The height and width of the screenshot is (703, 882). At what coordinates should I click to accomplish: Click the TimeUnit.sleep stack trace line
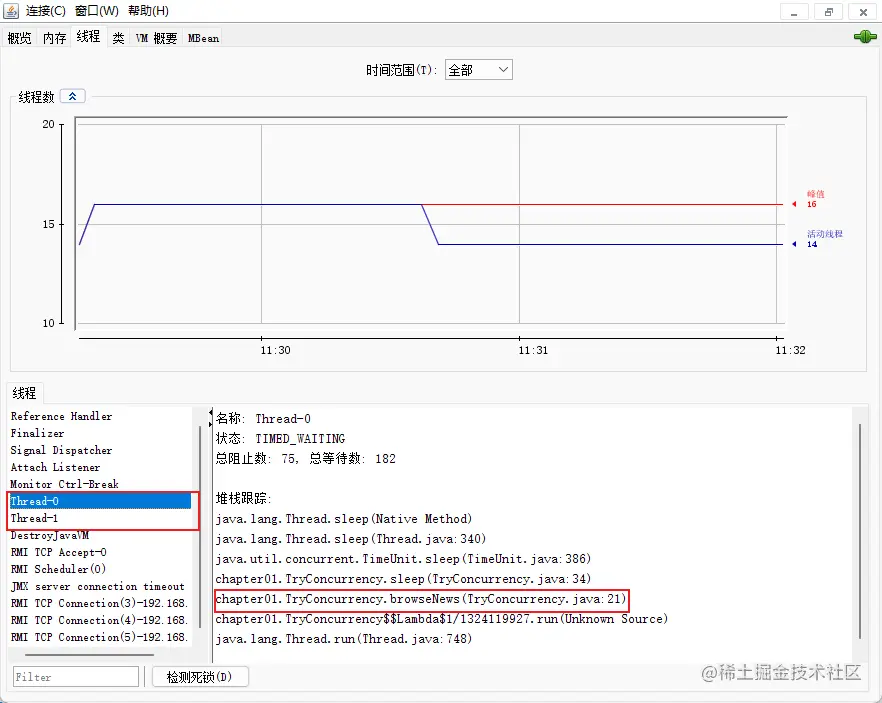(403, 559)
